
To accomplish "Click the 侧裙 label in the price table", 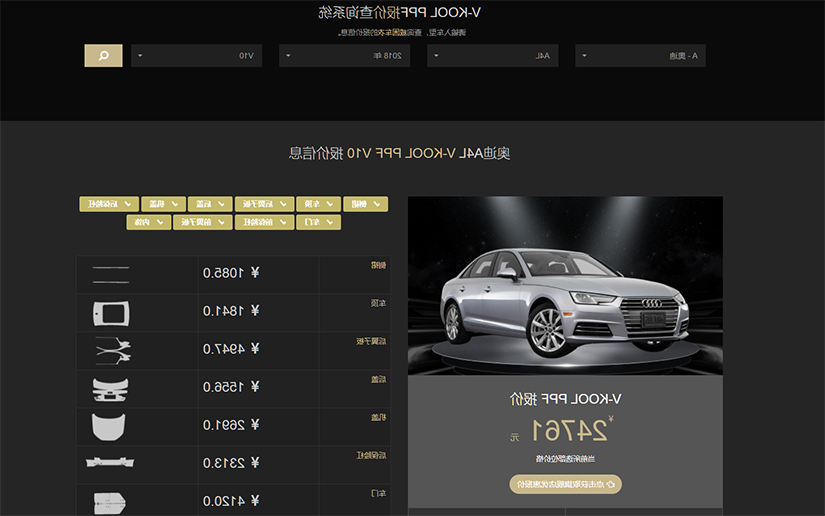I will pyautogui.click(x=378, y=265).
